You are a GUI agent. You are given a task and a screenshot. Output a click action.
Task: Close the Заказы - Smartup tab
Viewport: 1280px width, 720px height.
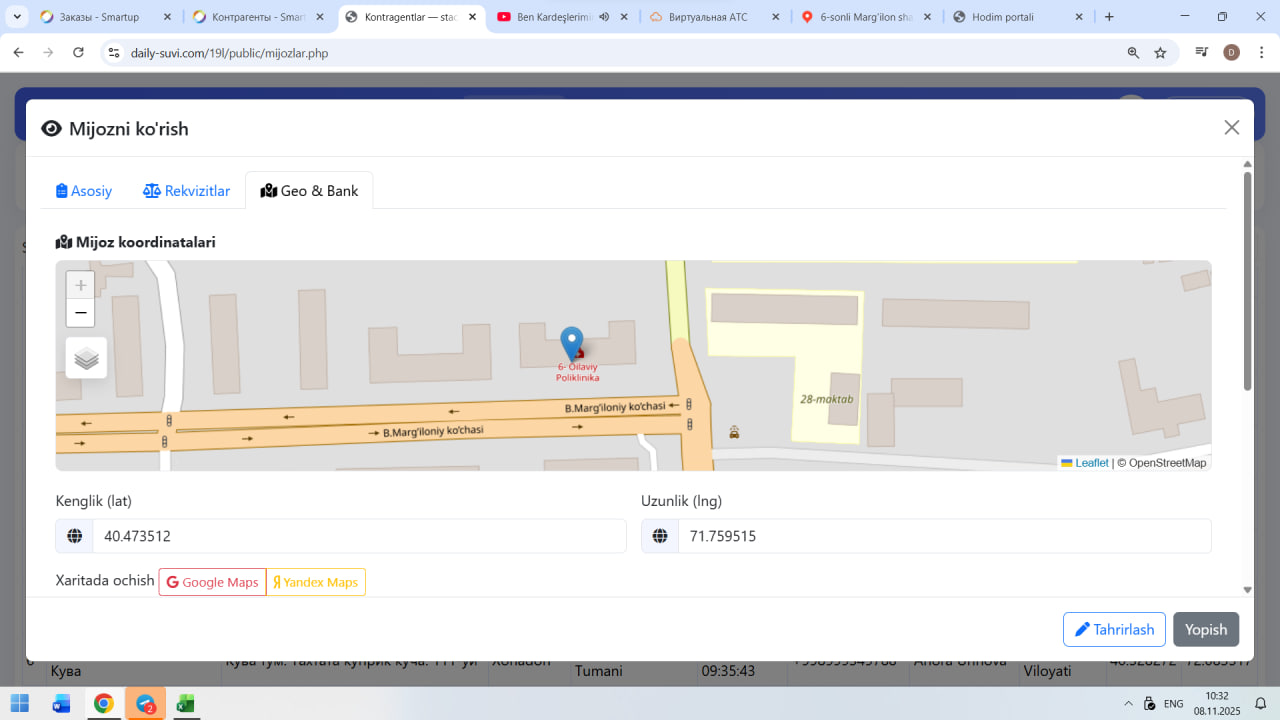point(167,17)
